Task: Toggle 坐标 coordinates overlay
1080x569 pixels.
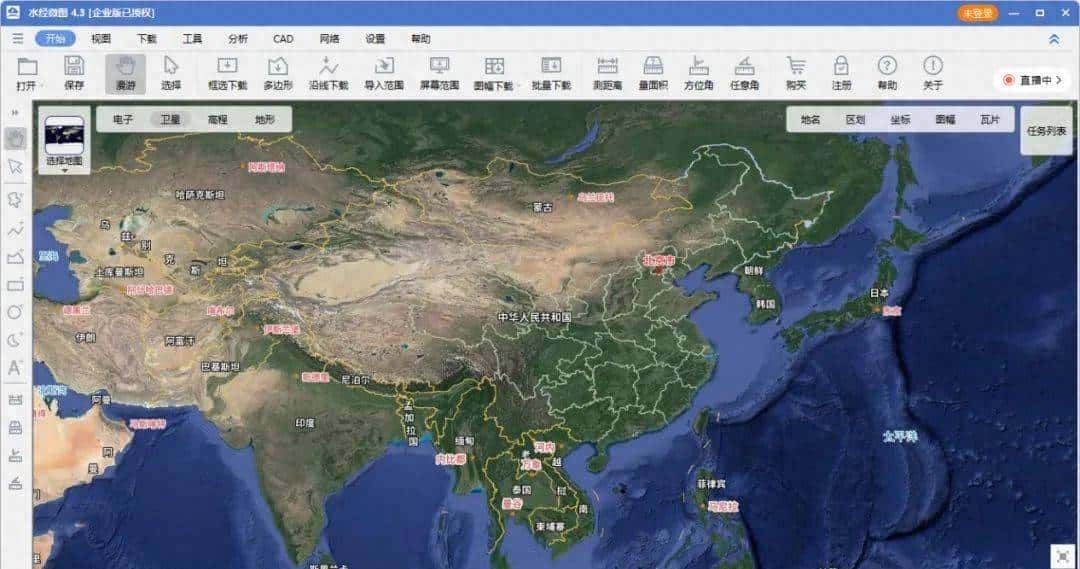Action: point(900,119)
